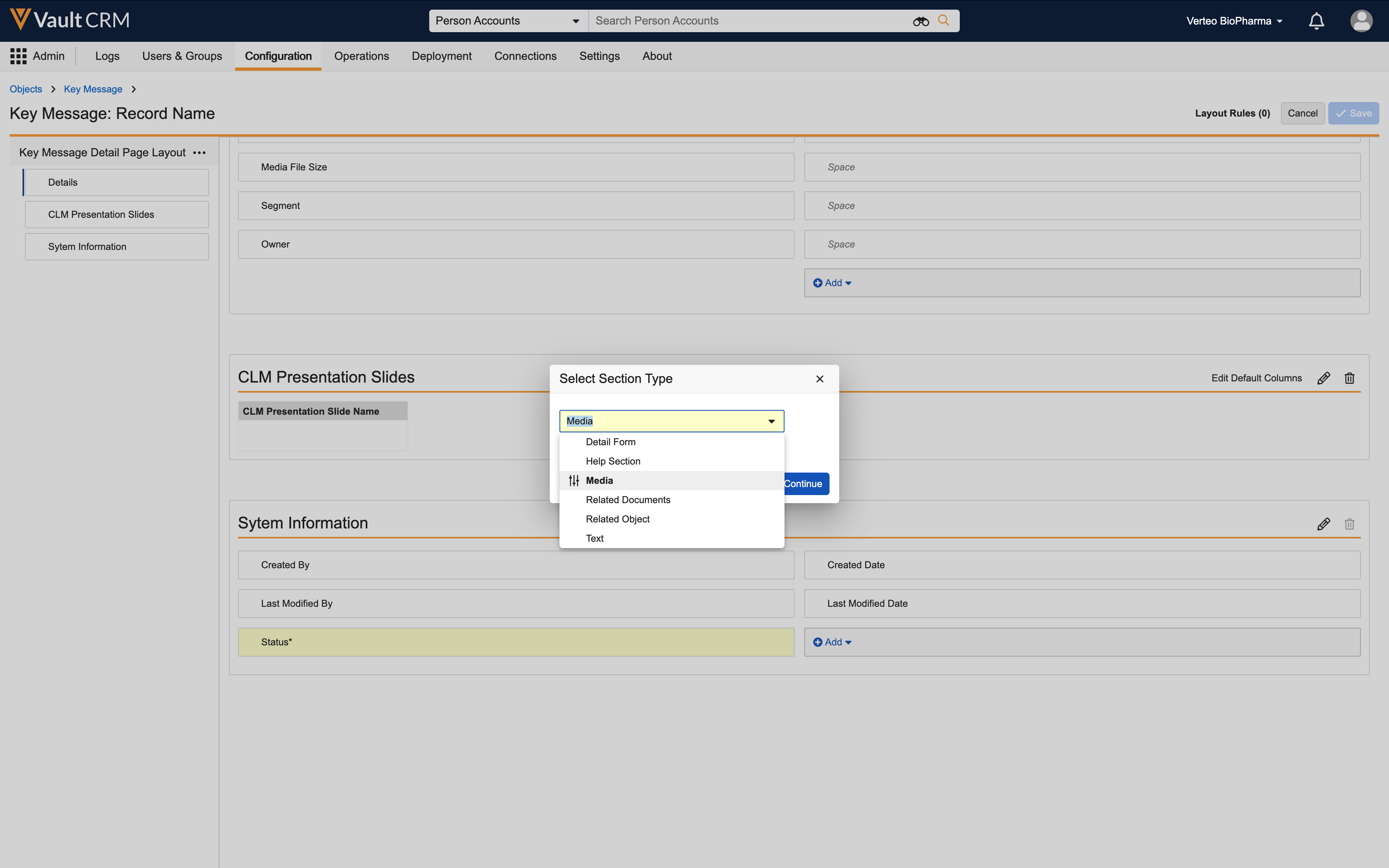Click the Search Person Accounts field
1389x868 pixels.
(746, 21)
